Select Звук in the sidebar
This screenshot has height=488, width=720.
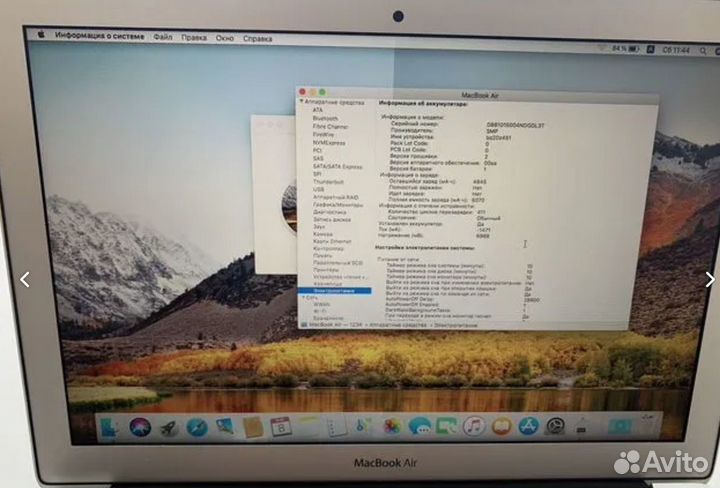click(x=319, y=227)
